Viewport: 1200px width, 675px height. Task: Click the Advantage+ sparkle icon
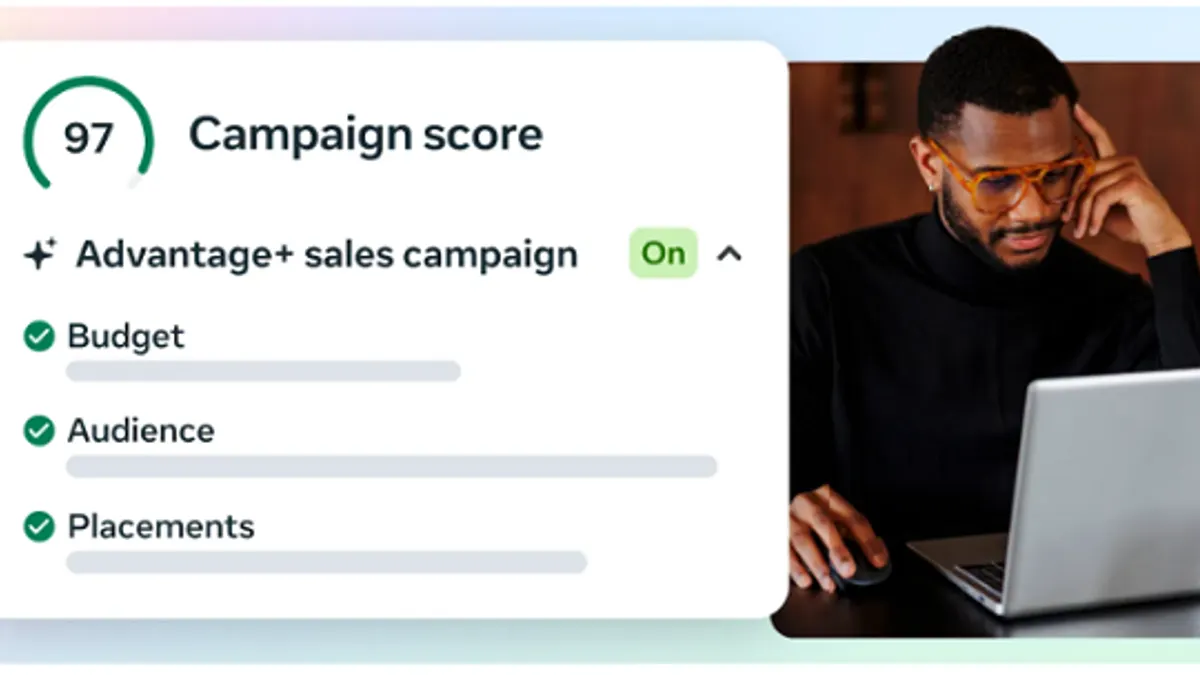40,255
